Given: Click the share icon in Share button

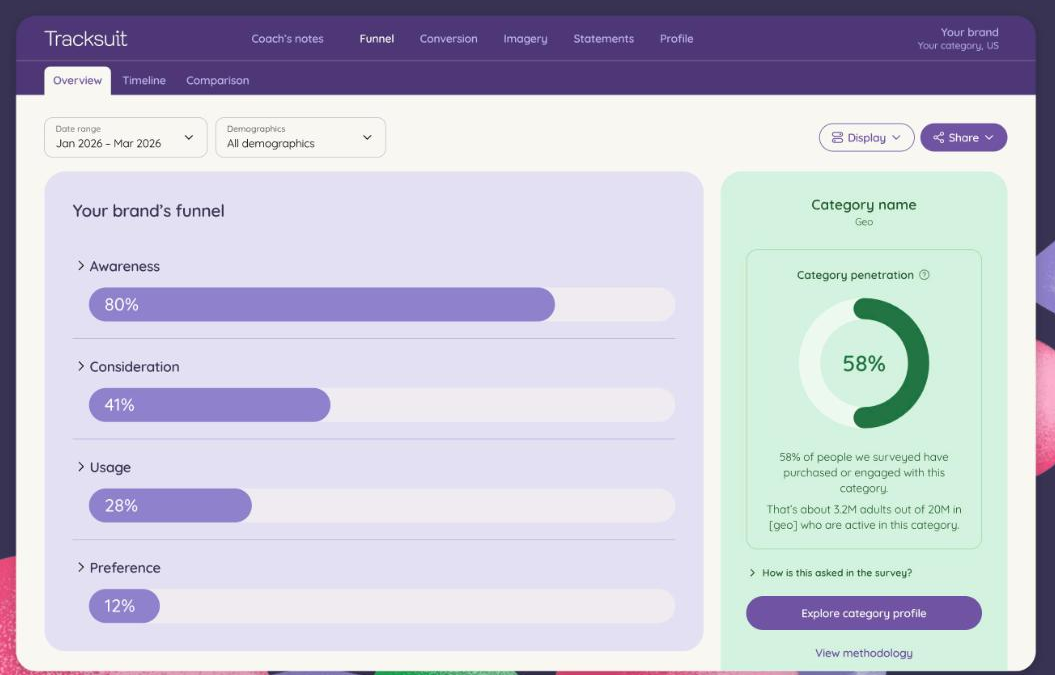Looking at the screenshot, I should tap(939, 137).
